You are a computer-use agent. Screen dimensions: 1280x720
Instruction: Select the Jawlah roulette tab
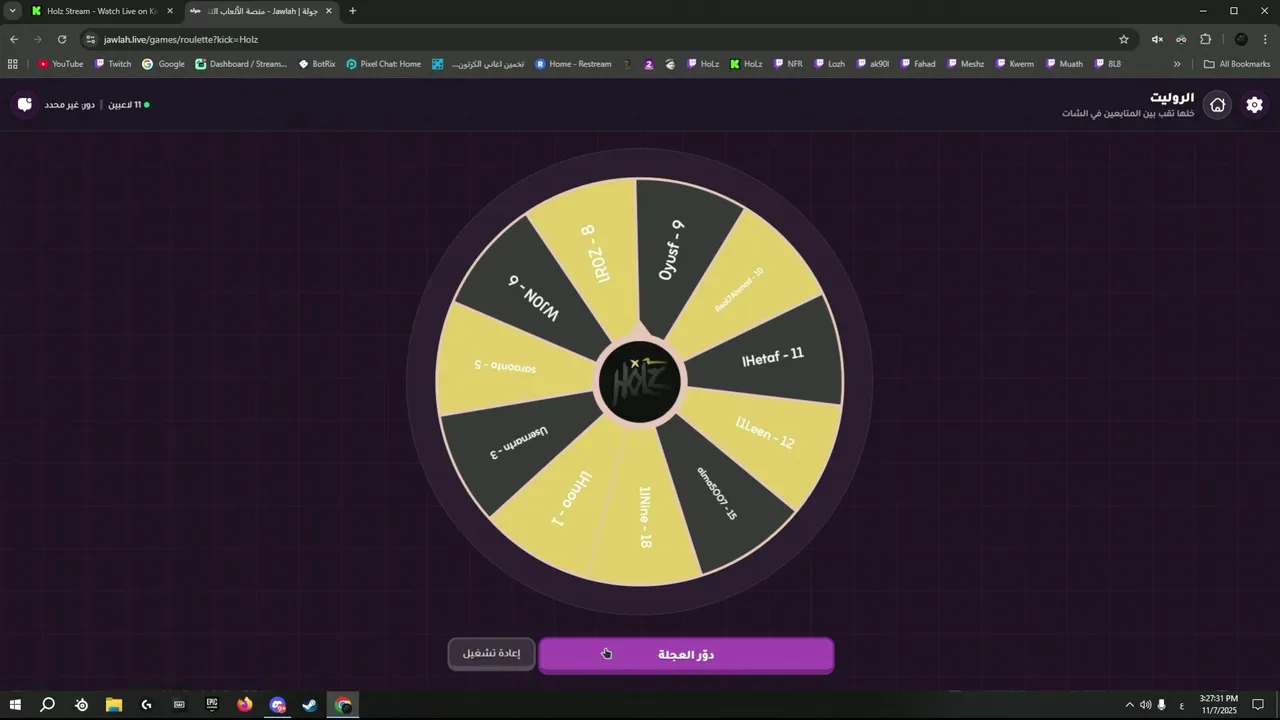coord(260,11)
